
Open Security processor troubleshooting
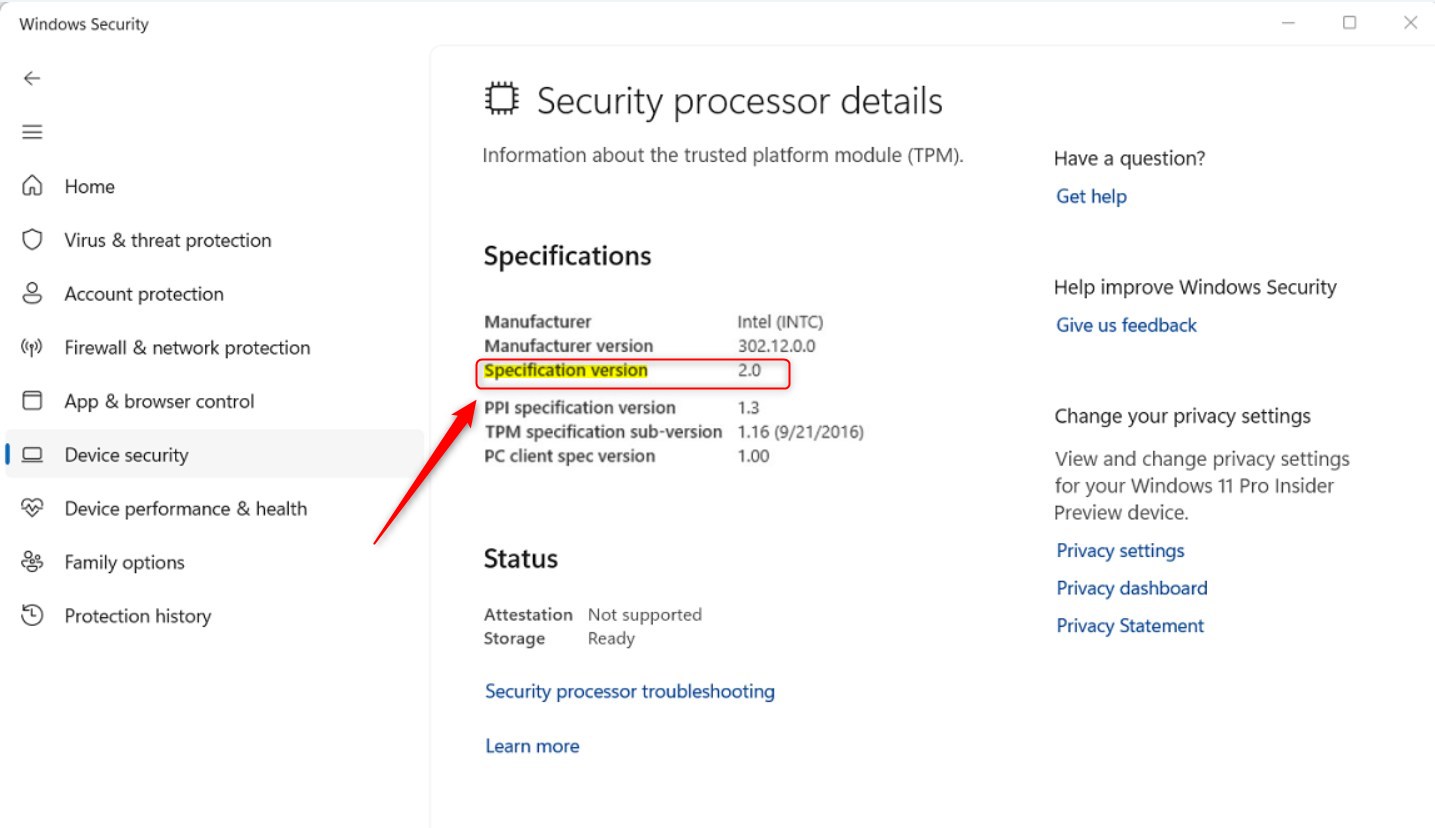click(629, 691)
